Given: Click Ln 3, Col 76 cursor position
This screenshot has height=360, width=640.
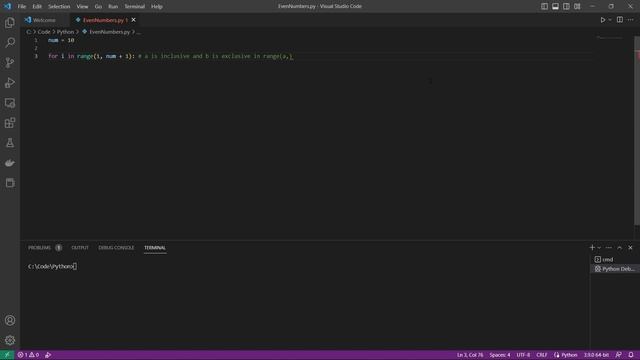Looking at the screenshot, I should click(x=470, y=355).
